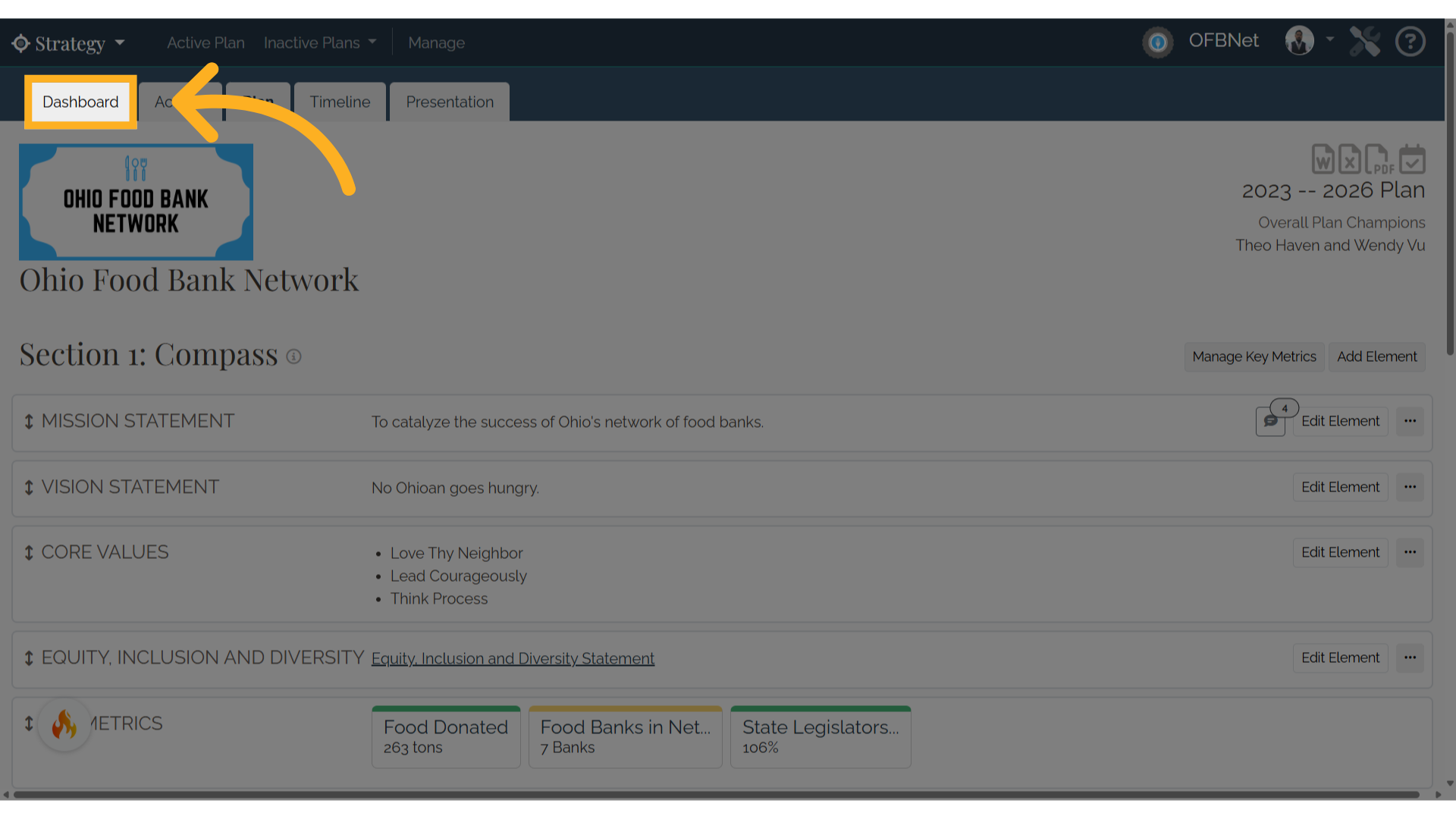Edit the Mission Statement element

(x=1340, y=421)
